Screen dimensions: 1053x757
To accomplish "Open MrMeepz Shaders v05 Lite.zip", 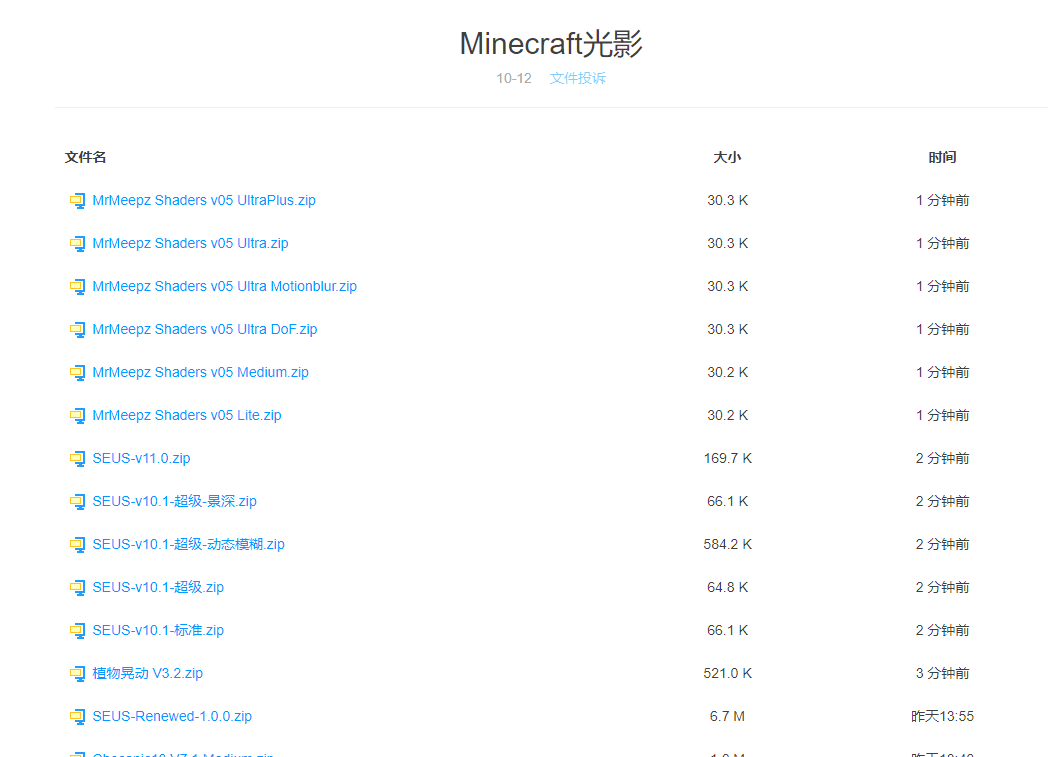I will pyautogui.click(x=187, y=415).
